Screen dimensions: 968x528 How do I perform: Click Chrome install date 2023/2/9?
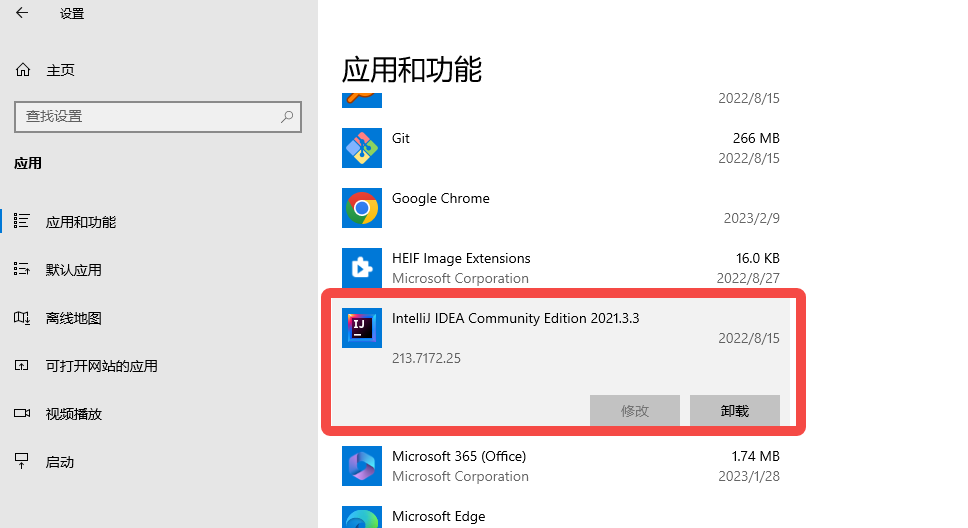[751, 218]
